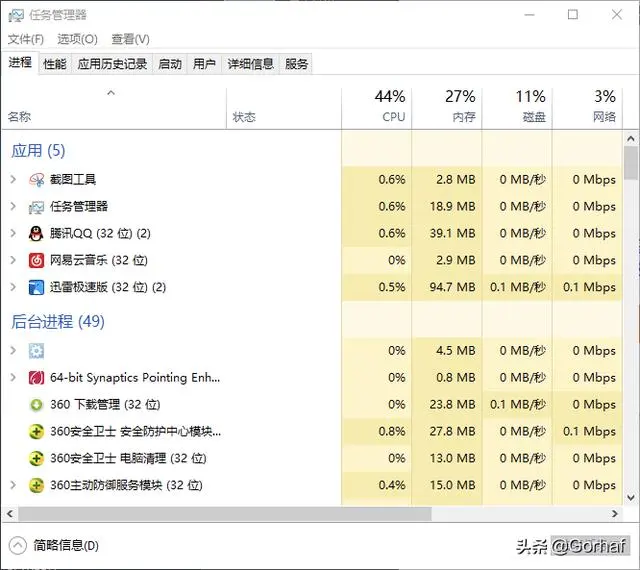The image size is (640, 570).
Task: Sort by 名称 column header
Action: click(x=114, y=108)
